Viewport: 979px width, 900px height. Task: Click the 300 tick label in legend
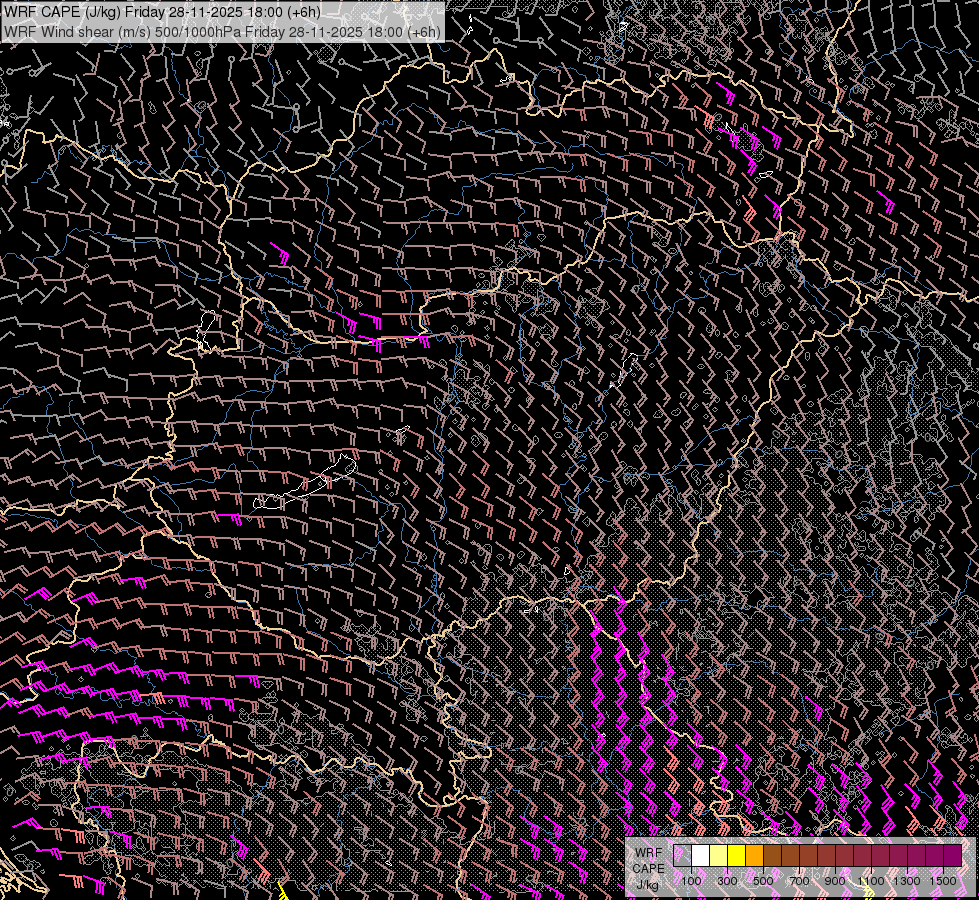point(727,881)
